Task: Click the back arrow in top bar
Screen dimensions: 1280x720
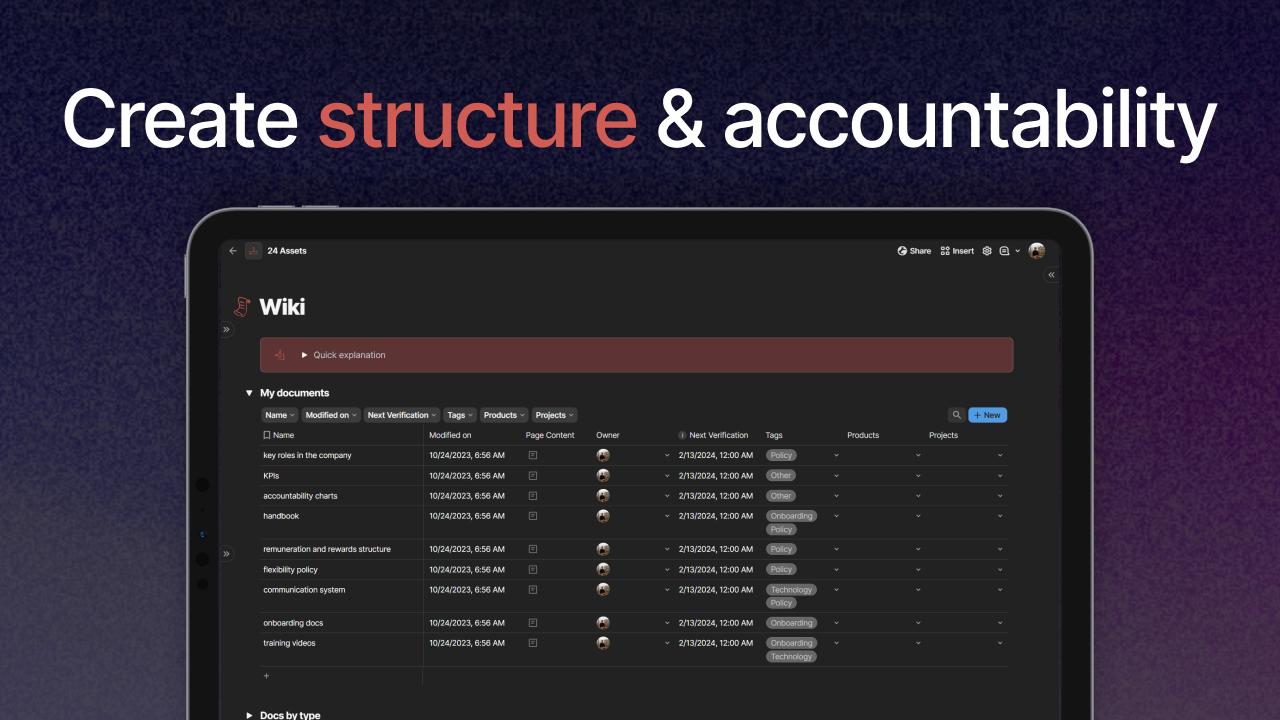Action: coord(233,251)
